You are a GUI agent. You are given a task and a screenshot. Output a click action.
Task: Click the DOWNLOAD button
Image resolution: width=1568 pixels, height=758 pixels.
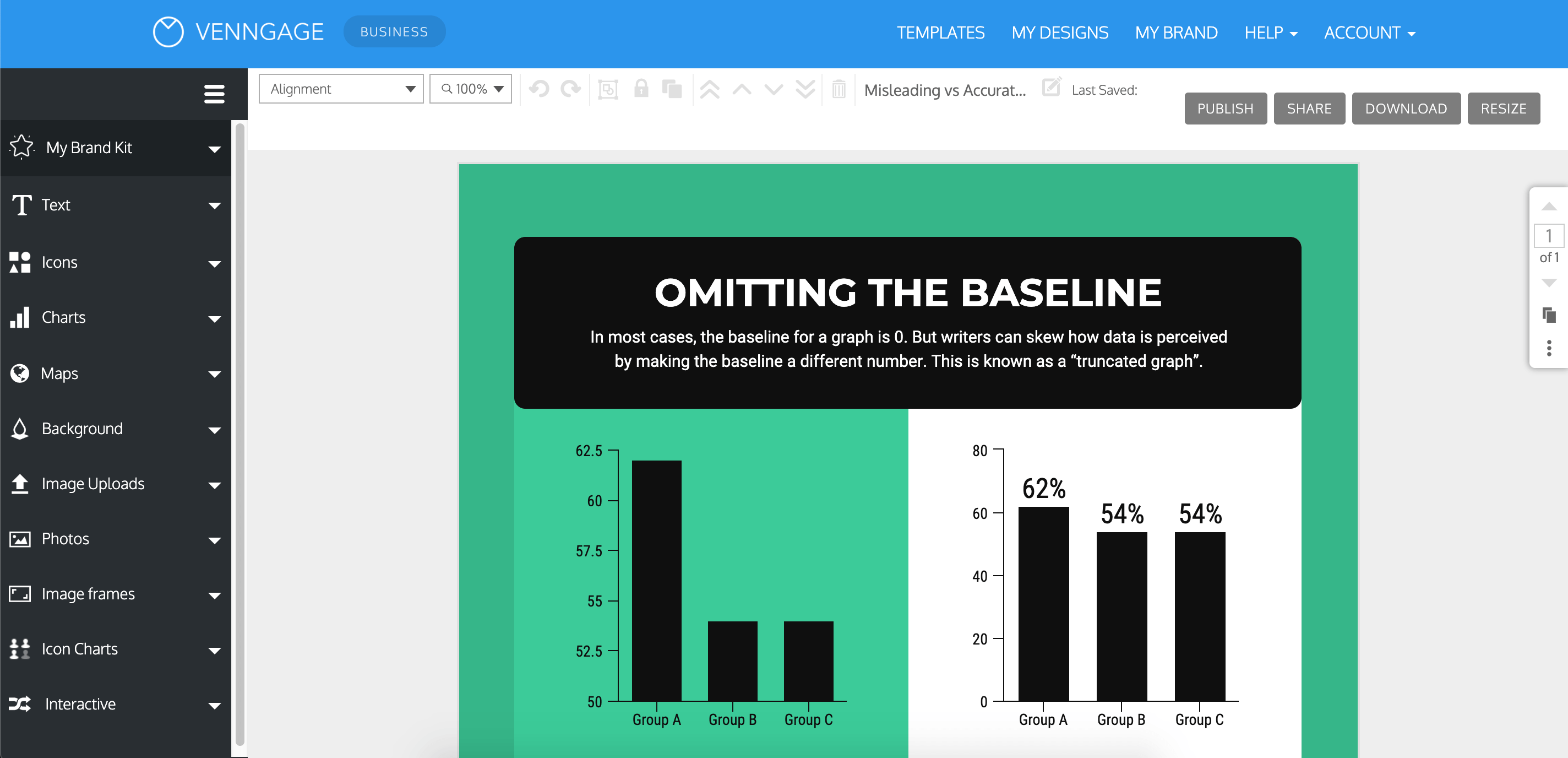pyautogui.click(x=1406, y=107)
